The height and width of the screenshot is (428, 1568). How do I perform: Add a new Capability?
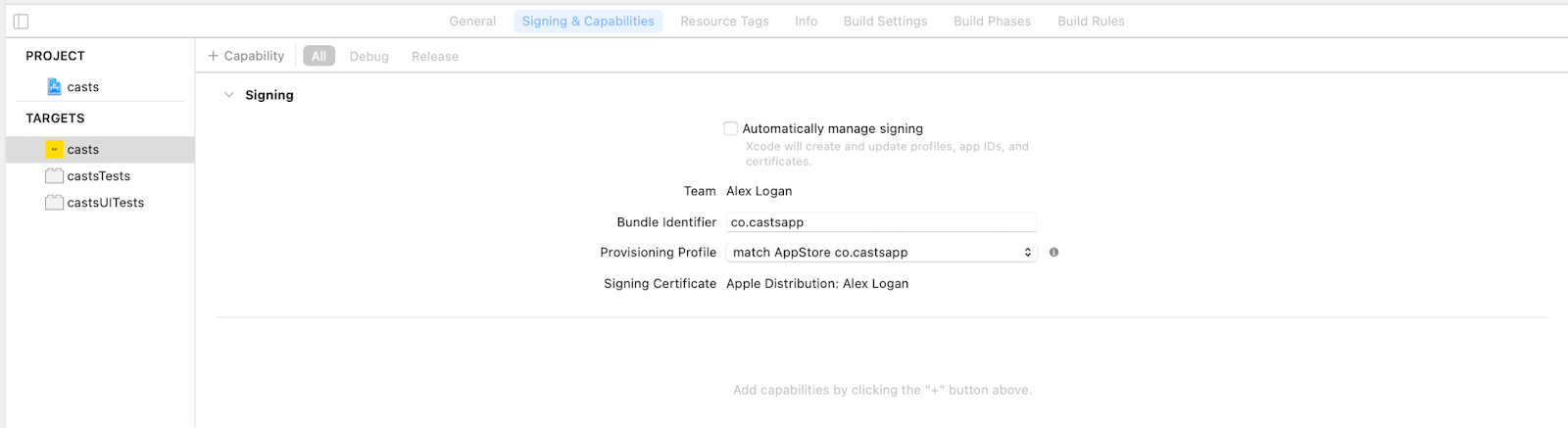(x=246, y=56)
